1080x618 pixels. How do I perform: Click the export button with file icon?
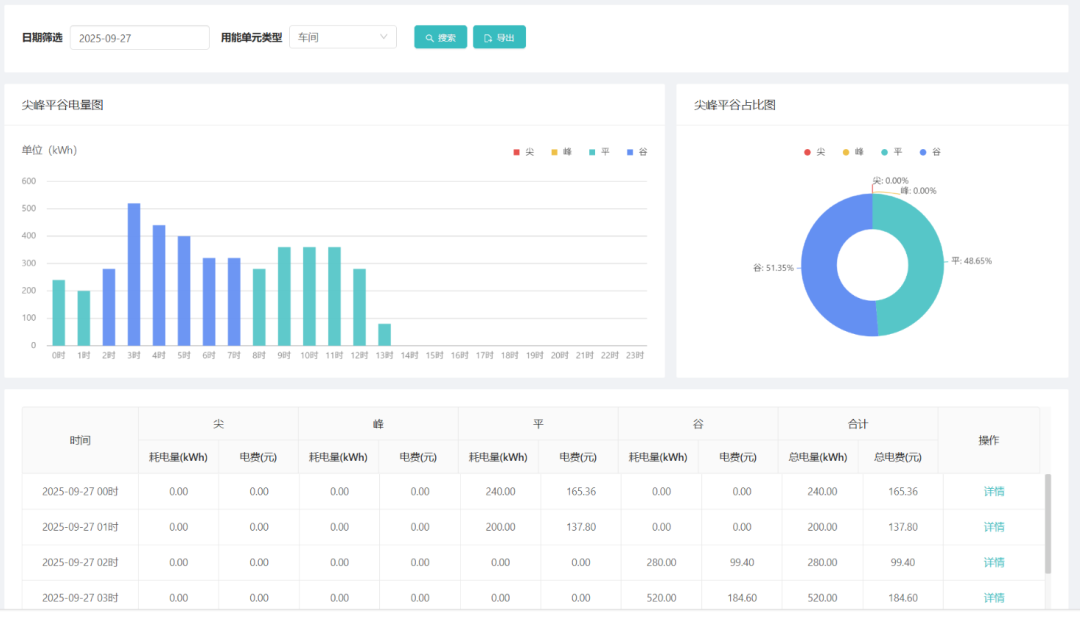(x=499, y=38)
